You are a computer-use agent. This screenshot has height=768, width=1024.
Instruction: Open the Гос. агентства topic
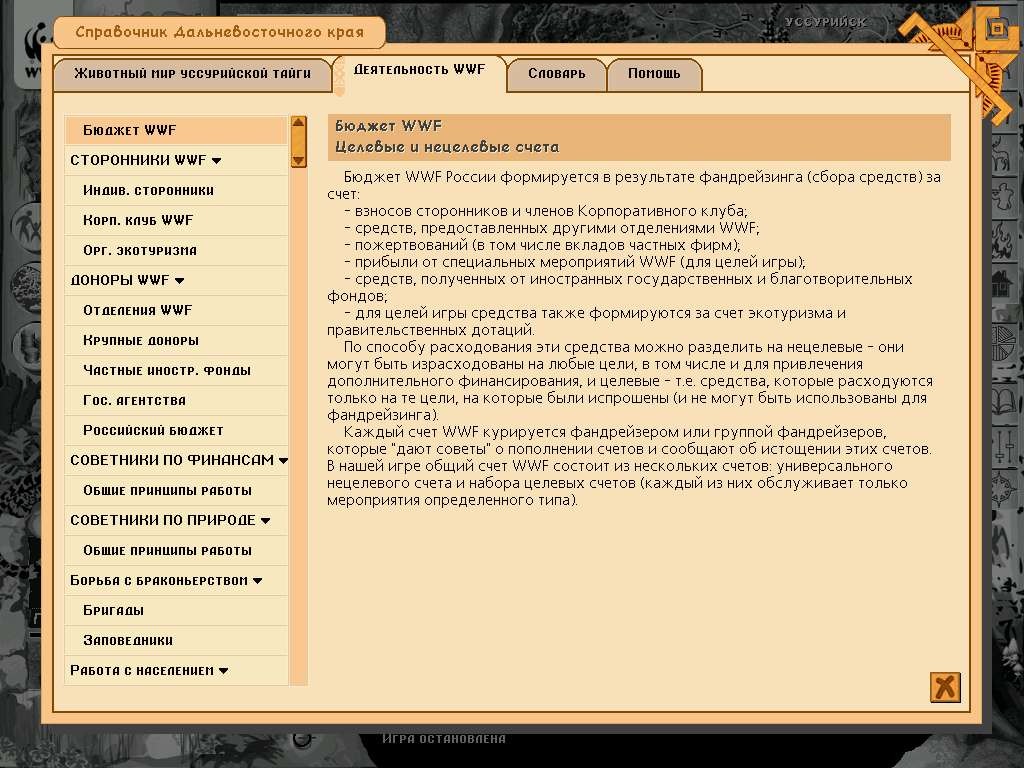coord(176,400)
